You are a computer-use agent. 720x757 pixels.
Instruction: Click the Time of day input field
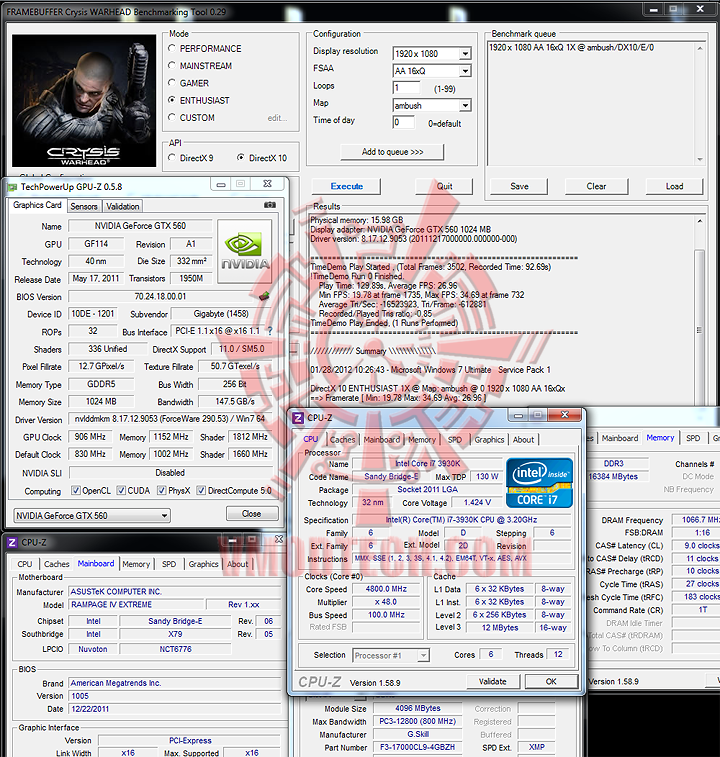404,122
